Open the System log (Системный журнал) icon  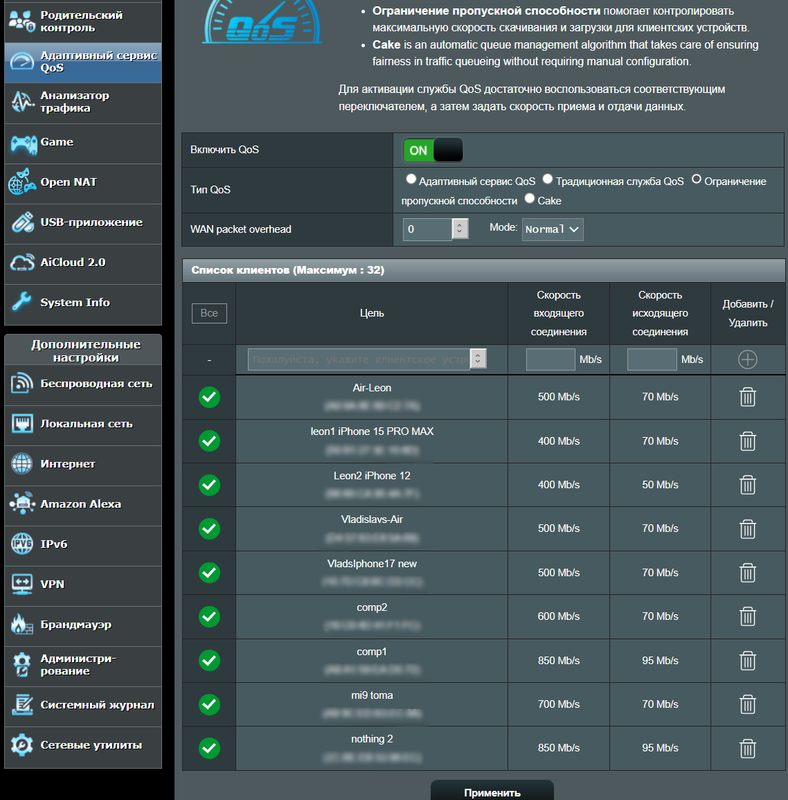pos(22,705)
